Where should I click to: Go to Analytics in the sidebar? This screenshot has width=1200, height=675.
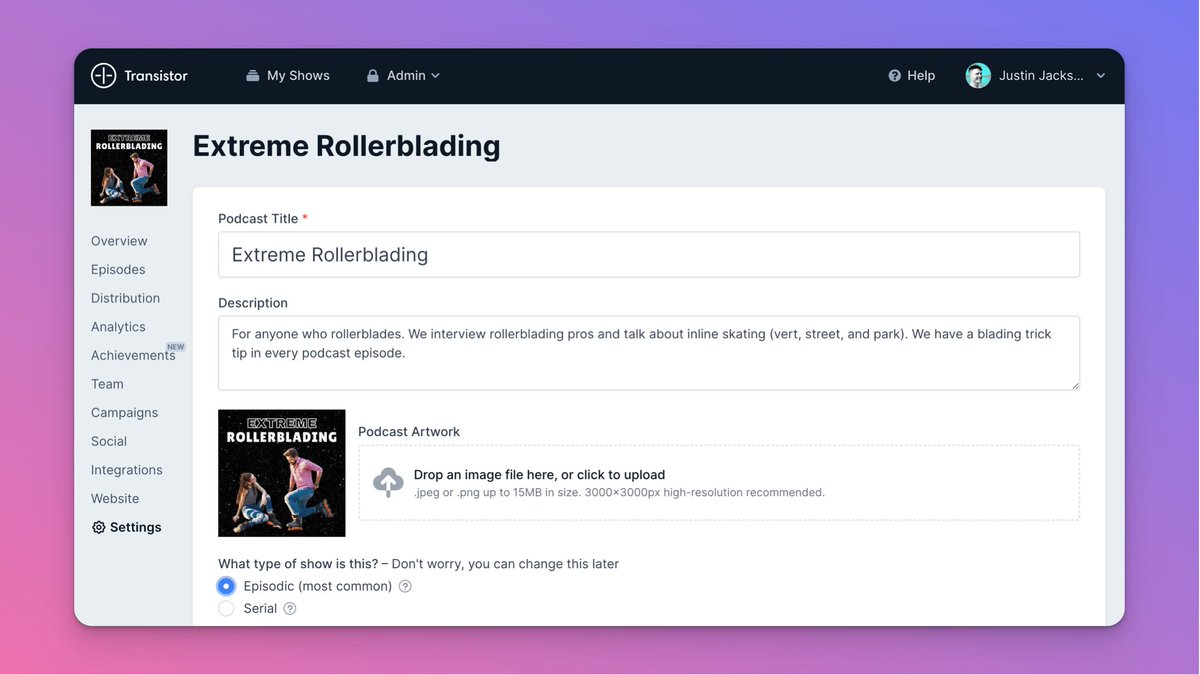[118, 327]
